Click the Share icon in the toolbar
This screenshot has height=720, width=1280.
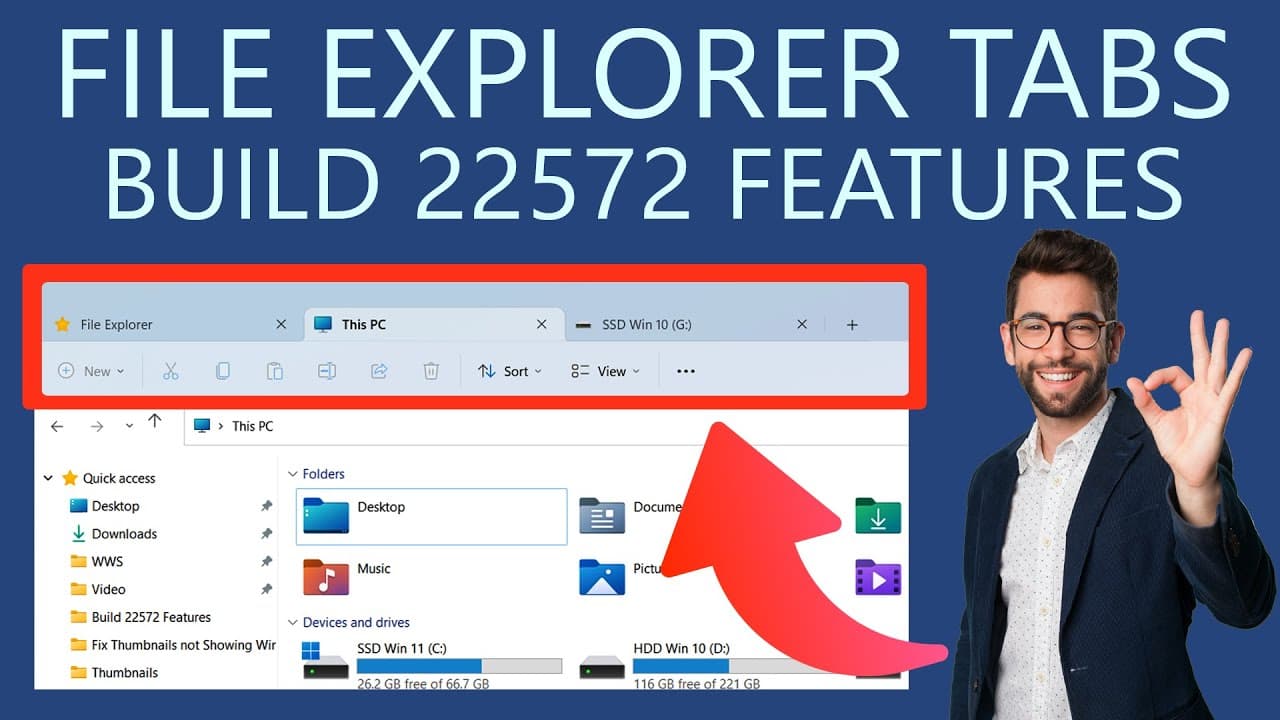click(x=379, y=371)
